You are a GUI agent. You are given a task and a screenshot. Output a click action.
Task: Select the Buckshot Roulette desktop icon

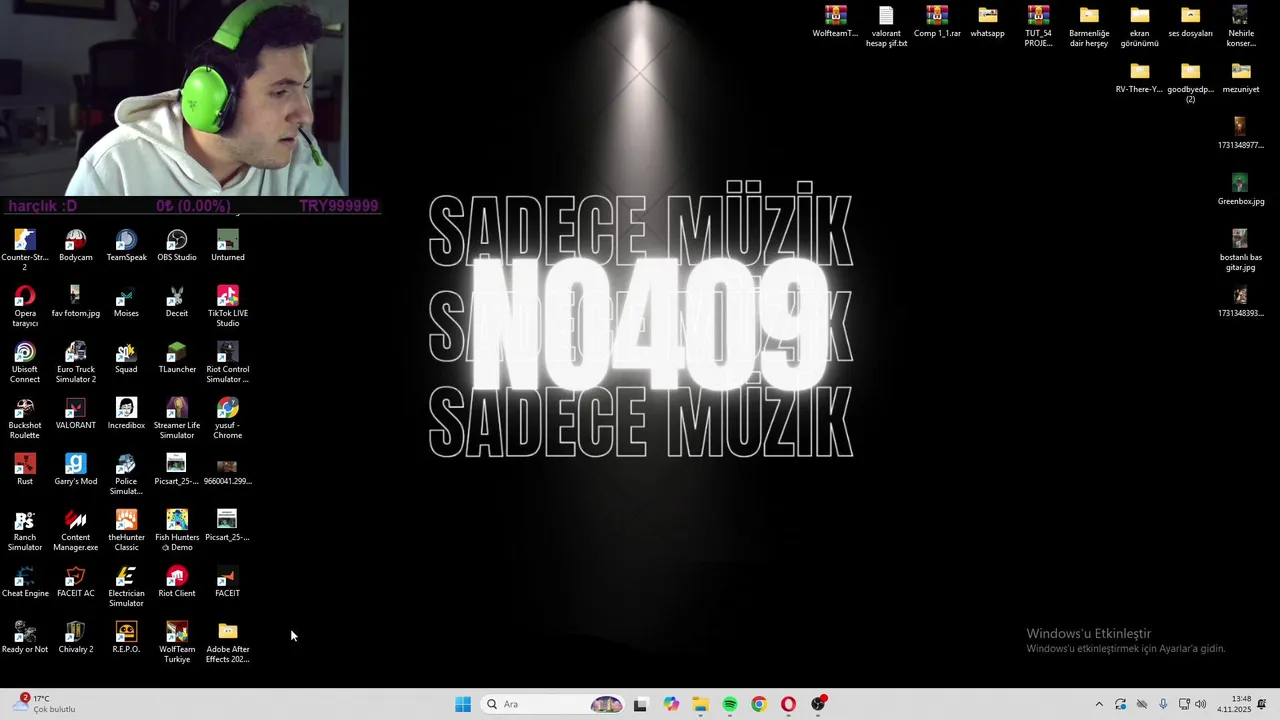coord(25,418)
